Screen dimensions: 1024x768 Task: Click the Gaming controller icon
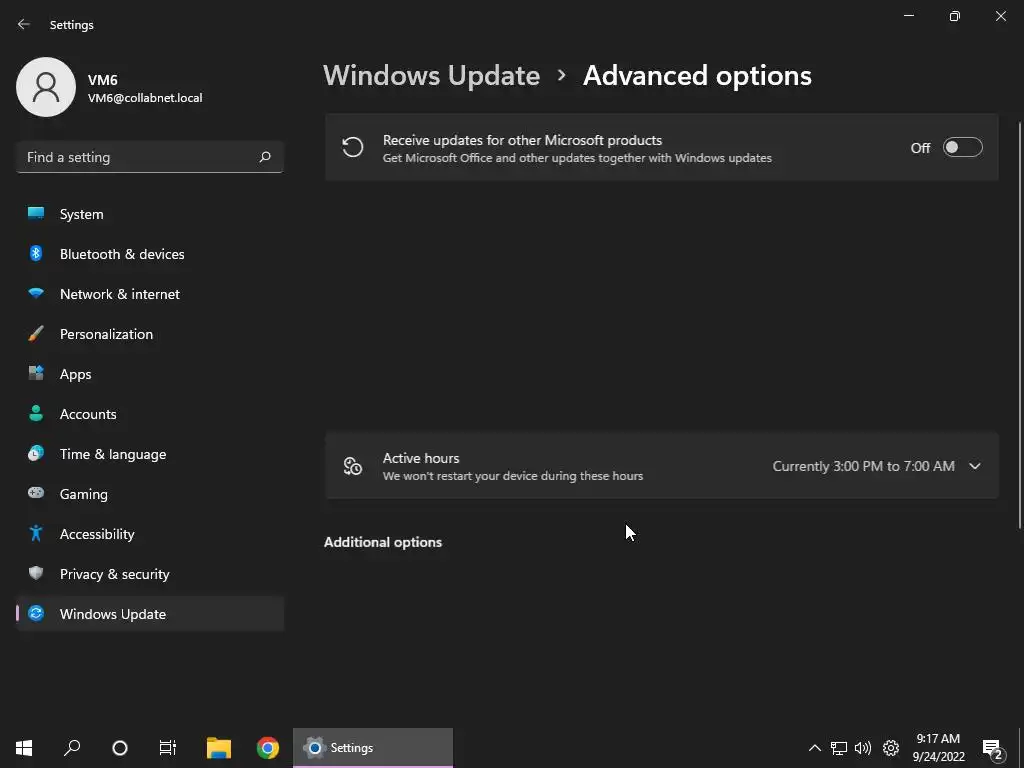point(36,492)
